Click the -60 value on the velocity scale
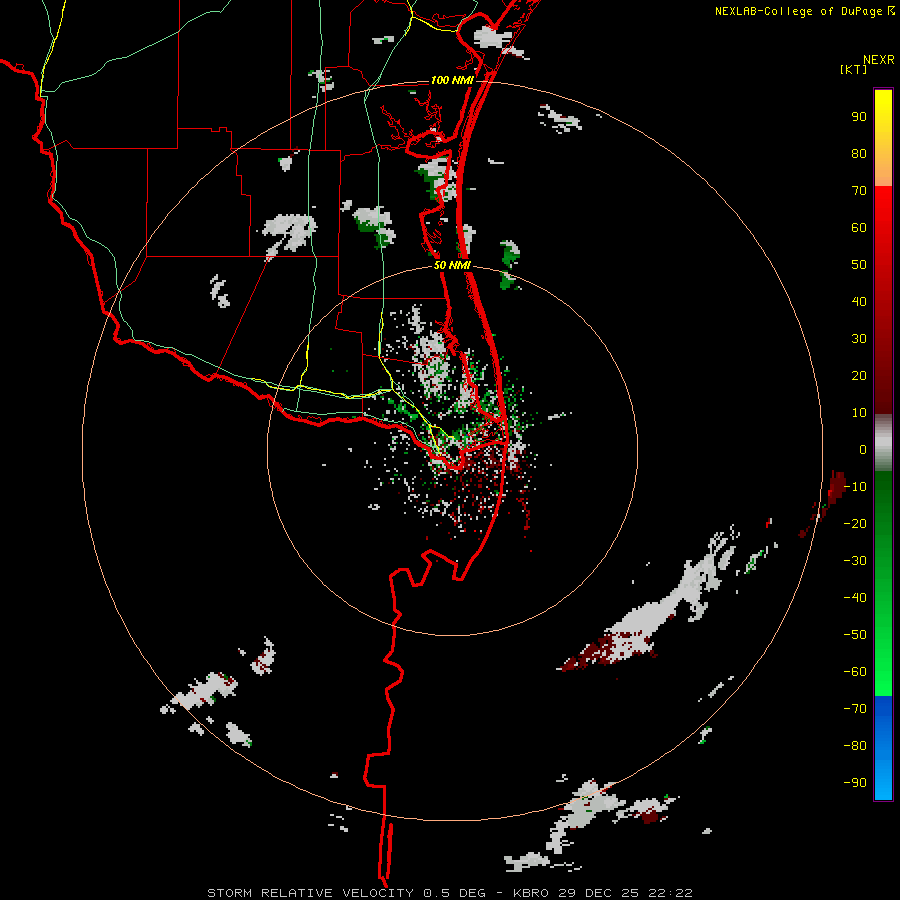The height and width of the screenshot is (900, 900). click(x=855, y=672)
